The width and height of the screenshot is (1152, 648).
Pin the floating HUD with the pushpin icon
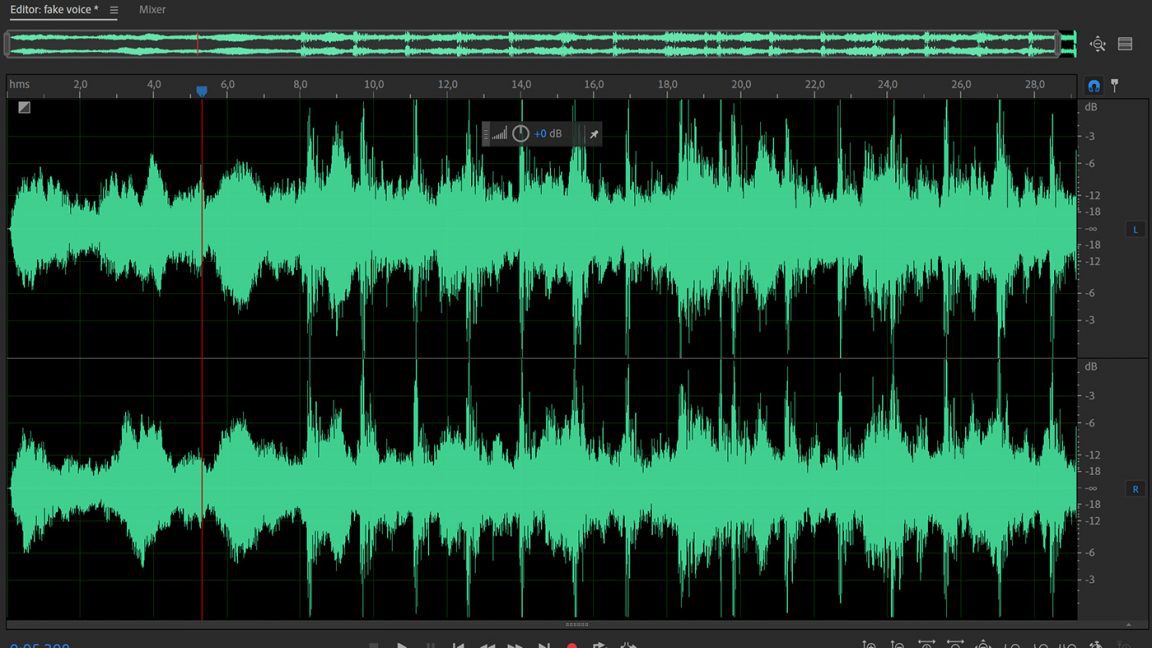pos(593,134)
